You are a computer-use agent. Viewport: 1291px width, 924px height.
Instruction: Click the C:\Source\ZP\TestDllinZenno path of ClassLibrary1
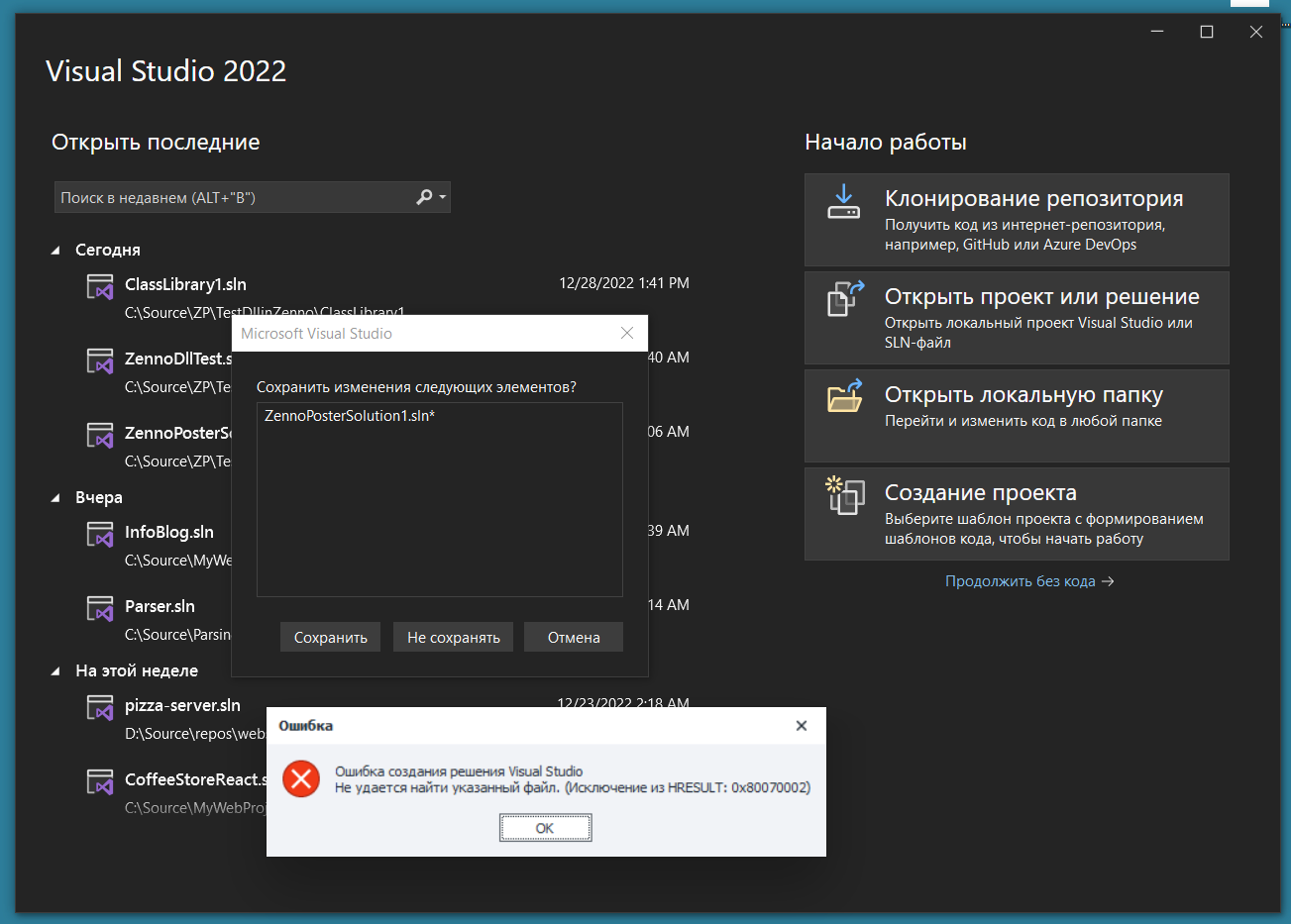pyautogui.click(x=265, y=312)
